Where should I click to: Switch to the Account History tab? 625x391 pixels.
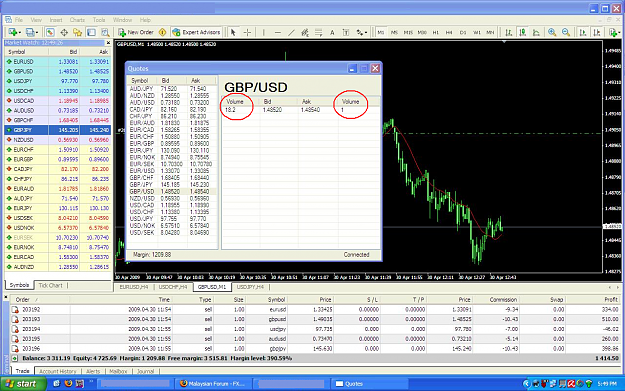coord(57,371)
